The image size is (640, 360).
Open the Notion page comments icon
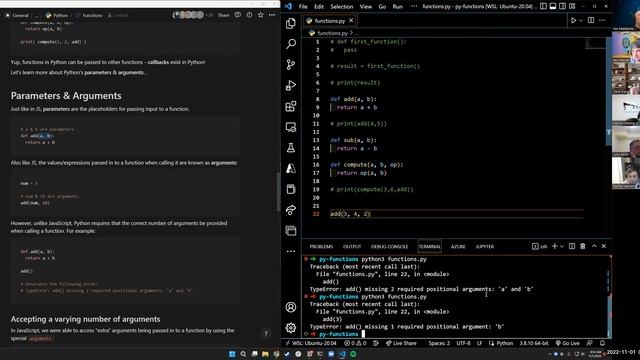click(x=238, y=15)
